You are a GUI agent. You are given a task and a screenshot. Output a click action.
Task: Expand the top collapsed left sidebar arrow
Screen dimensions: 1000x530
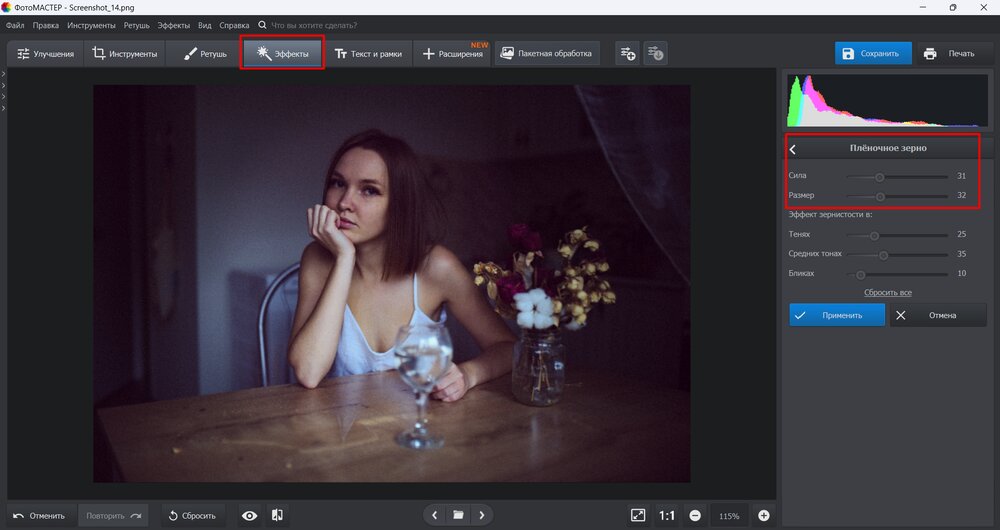pos(4,75)
